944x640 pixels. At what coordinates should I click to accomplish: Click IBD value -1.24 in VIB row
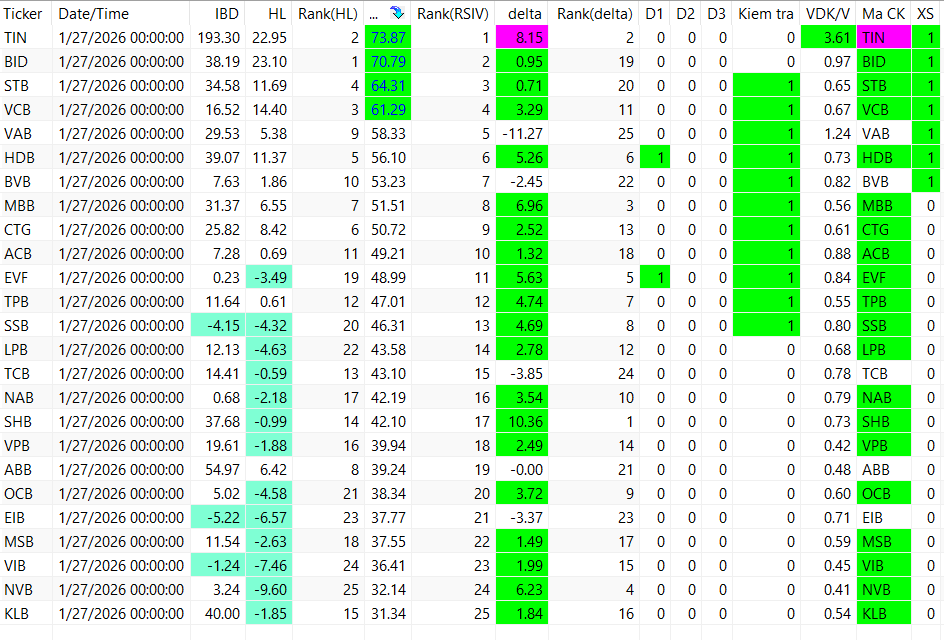tap(218, 566)
